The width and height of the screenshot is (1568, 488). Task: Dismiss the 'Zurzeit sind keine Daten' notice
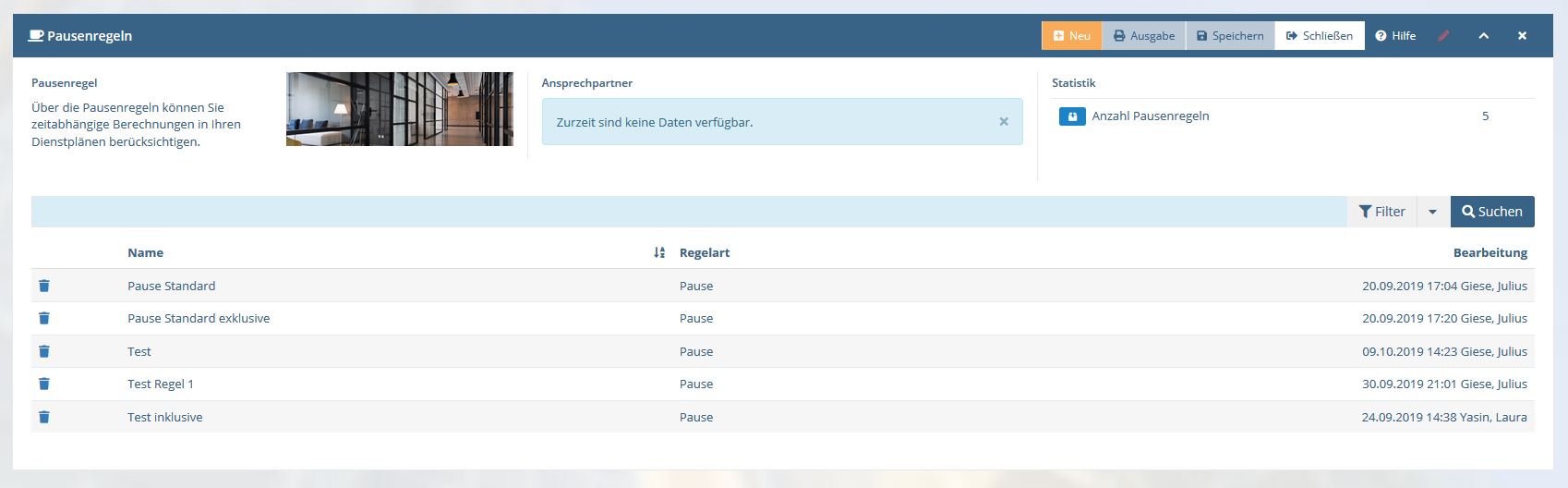pos(1004,121)
